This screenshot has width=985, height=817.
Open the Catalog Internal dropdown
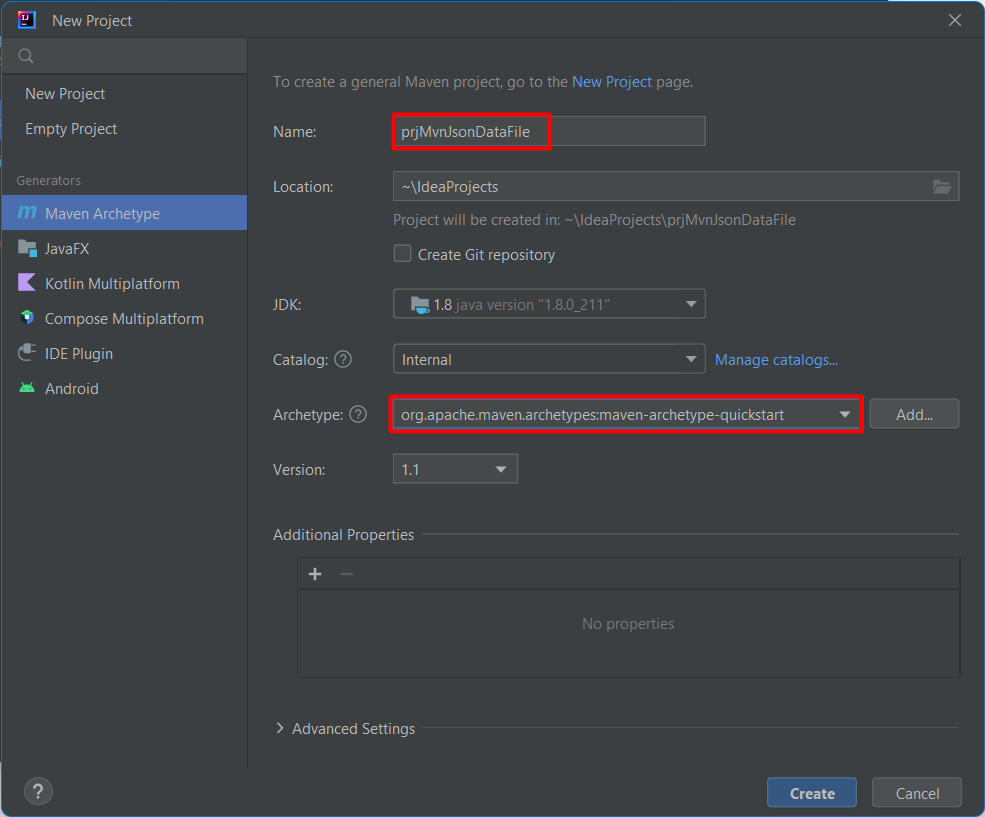coord(549,359)
